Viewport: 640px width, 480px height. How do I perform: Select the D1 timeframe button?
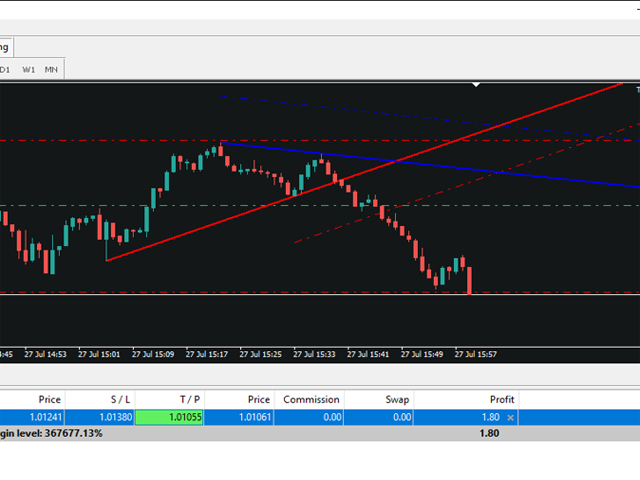4,70
